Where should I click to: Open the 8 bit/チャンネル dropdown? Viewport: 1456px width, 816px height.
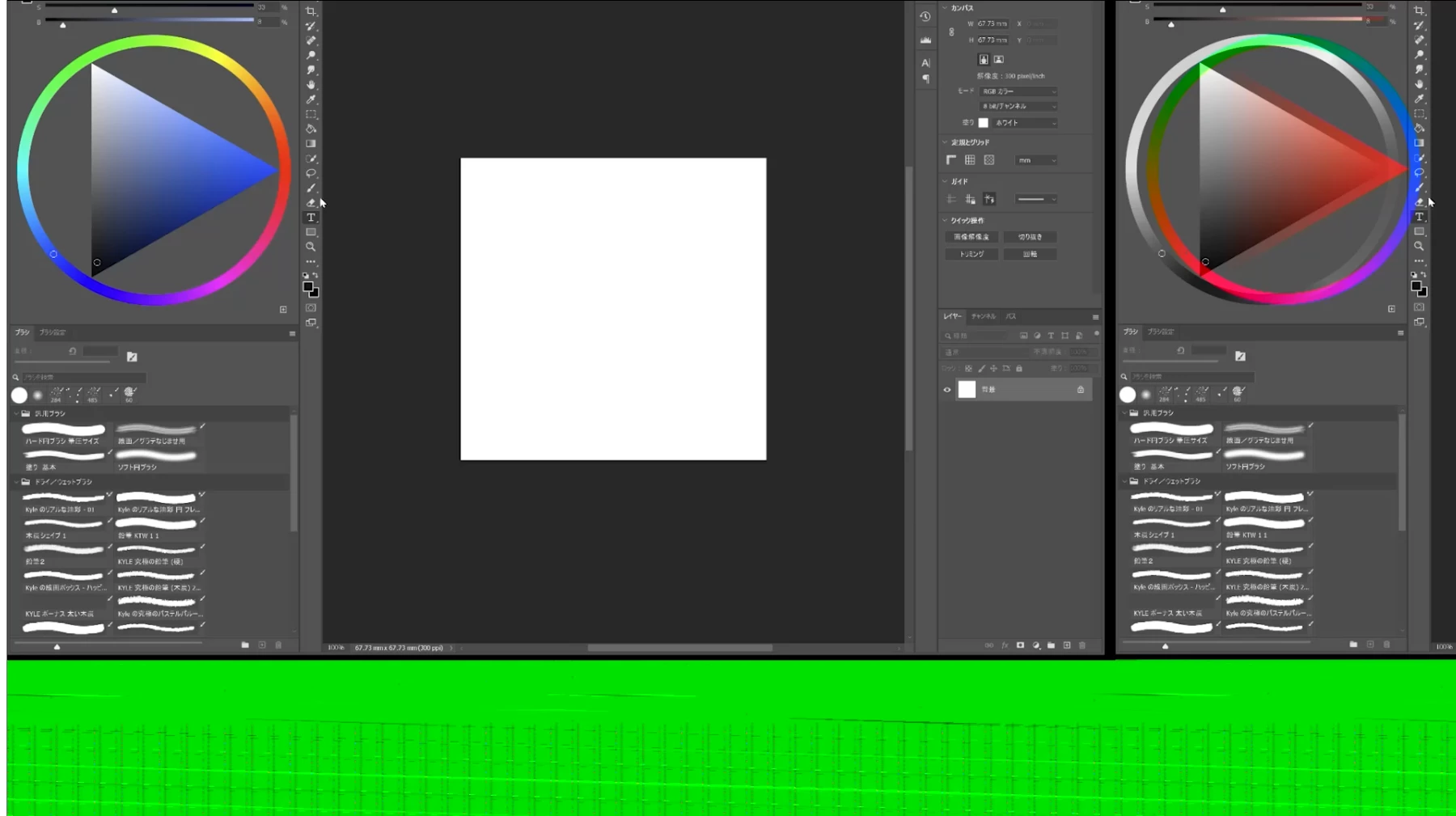[x=1018, y=106]
